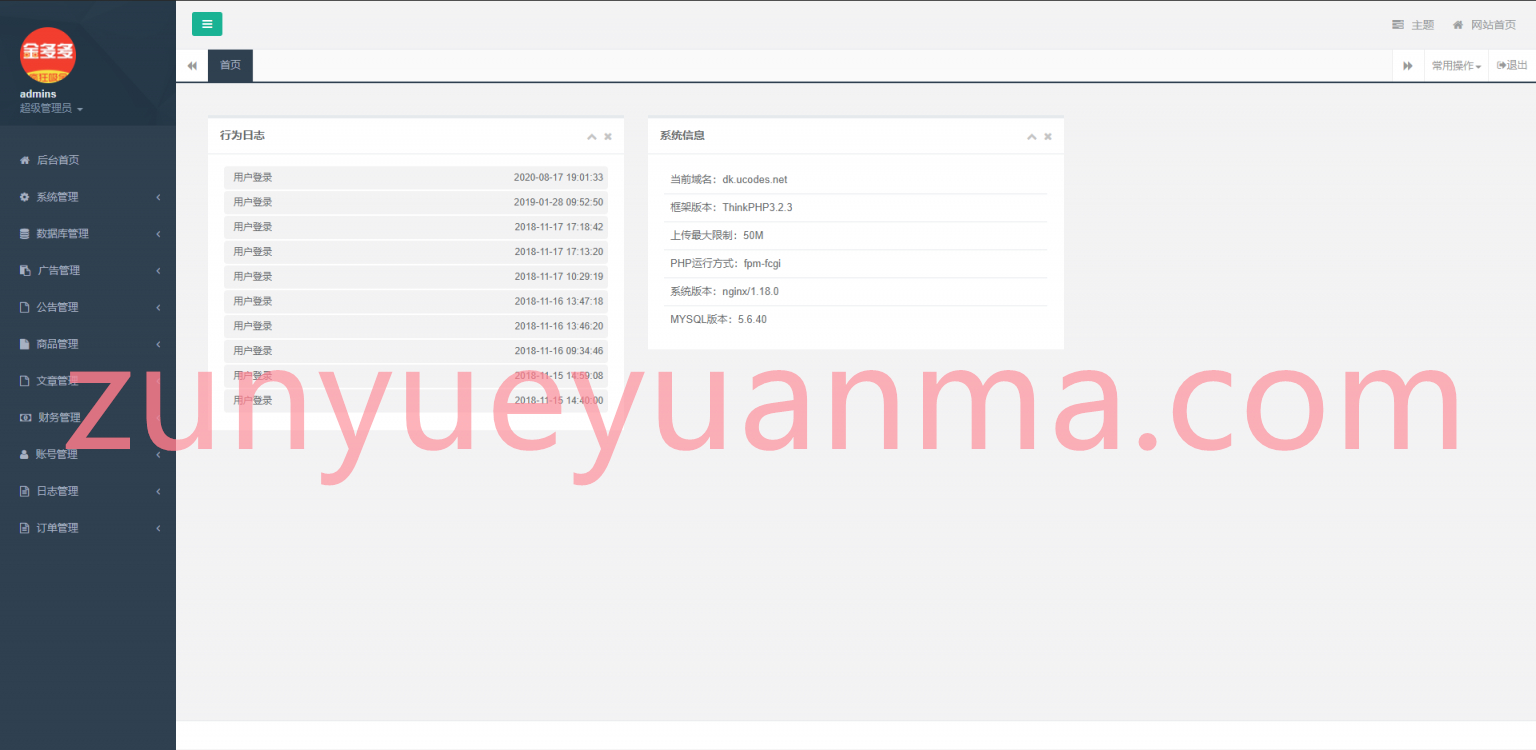Select log entry dated 2018-11-16 13:47:18
The image size is (1536, 750).
tap(416, 301)
